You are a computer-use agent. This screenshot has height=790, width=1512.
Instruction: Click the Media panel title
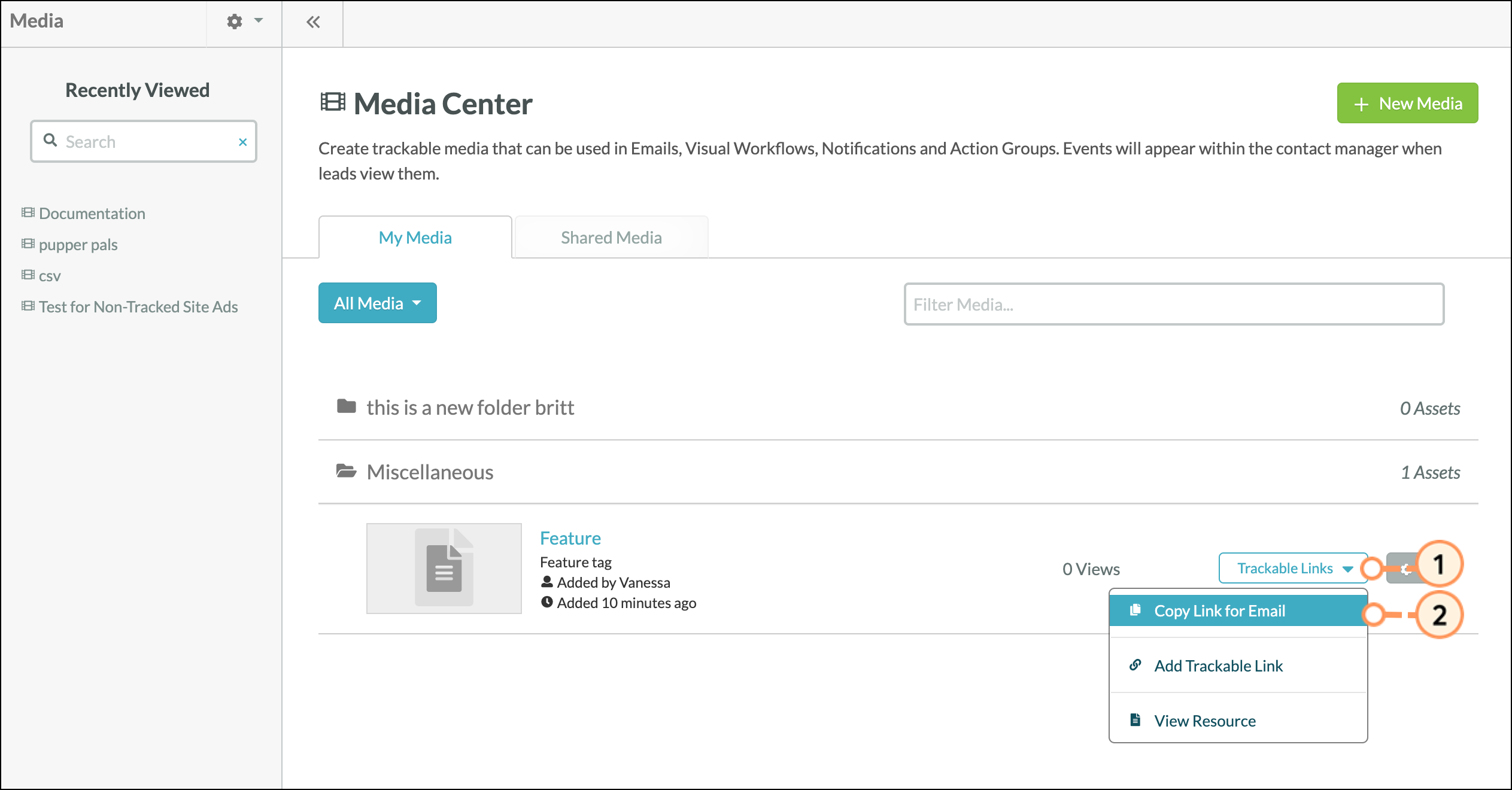pyautogui.click(x=37, y=21)
